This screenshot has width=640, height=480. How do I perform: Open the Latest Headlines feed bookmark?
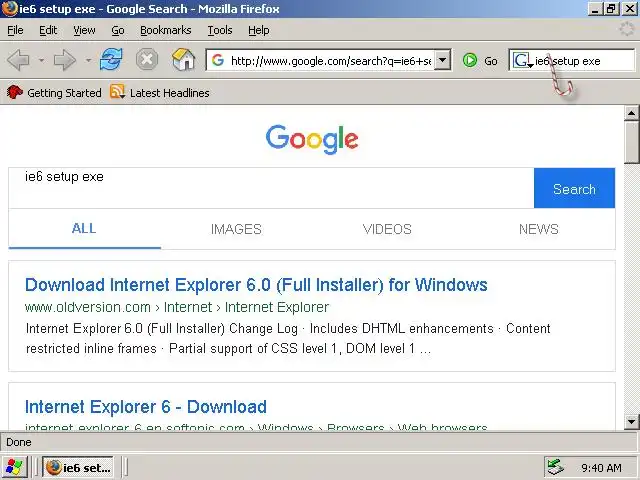coord(159,93)
